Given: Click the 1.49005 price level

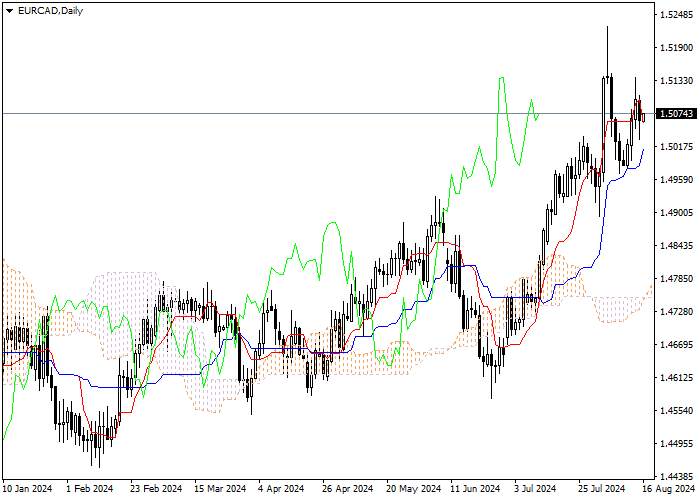Looking at the screenshot, I should click(x=677, y=213).
